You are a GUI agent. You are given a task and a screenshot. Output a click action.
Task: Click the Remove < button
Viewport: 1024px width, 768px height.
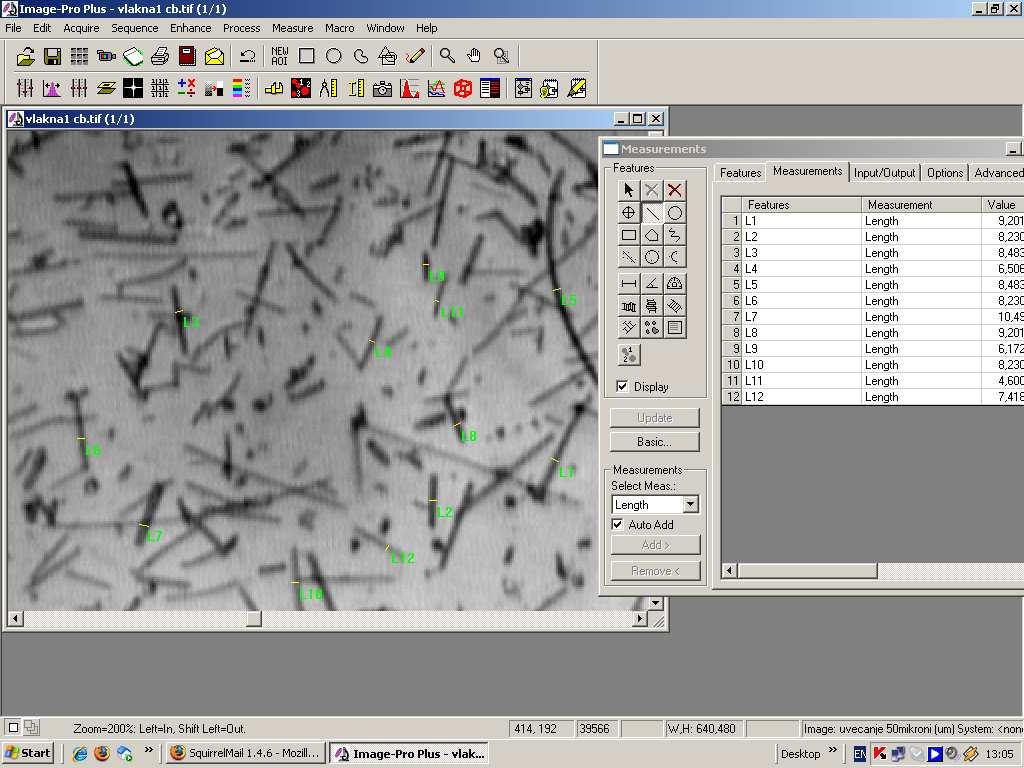tap(656, 571)
